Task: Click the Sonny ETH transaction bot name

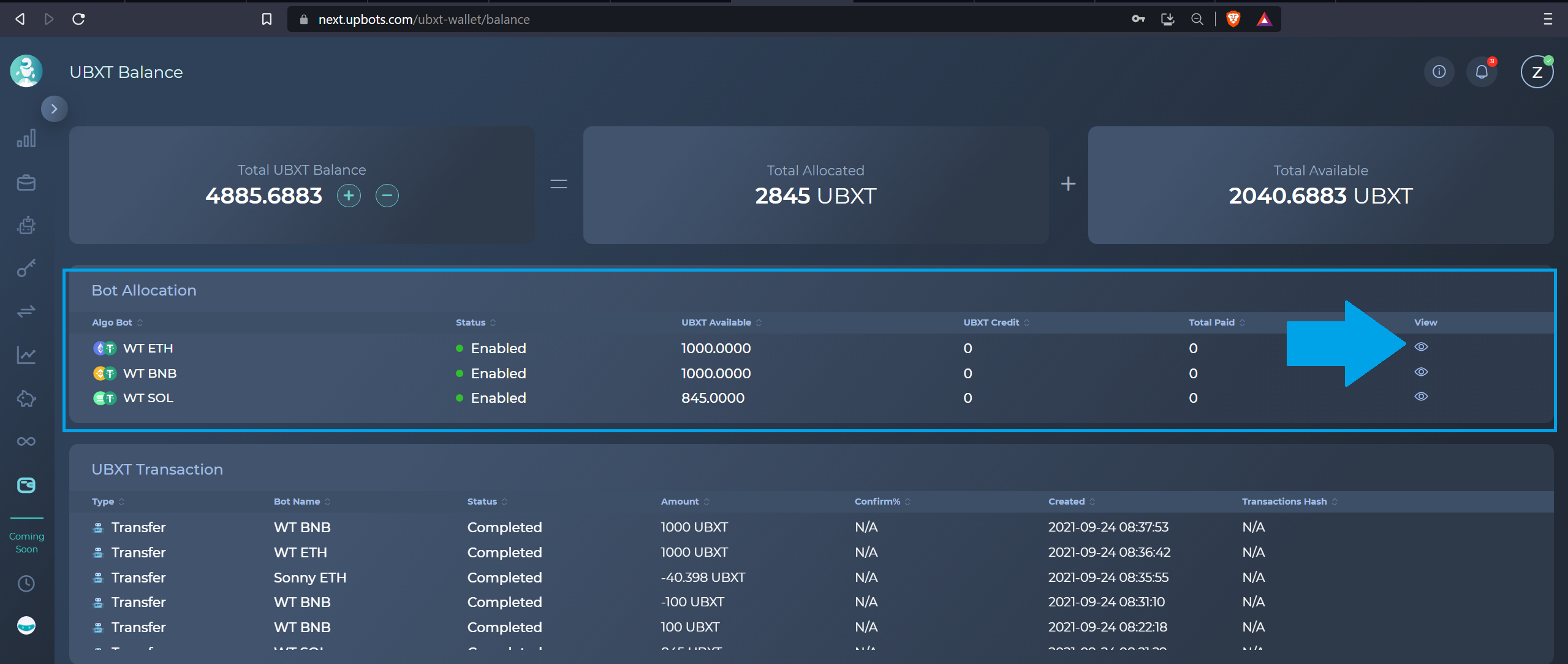Action: click(x=309, y=578)
